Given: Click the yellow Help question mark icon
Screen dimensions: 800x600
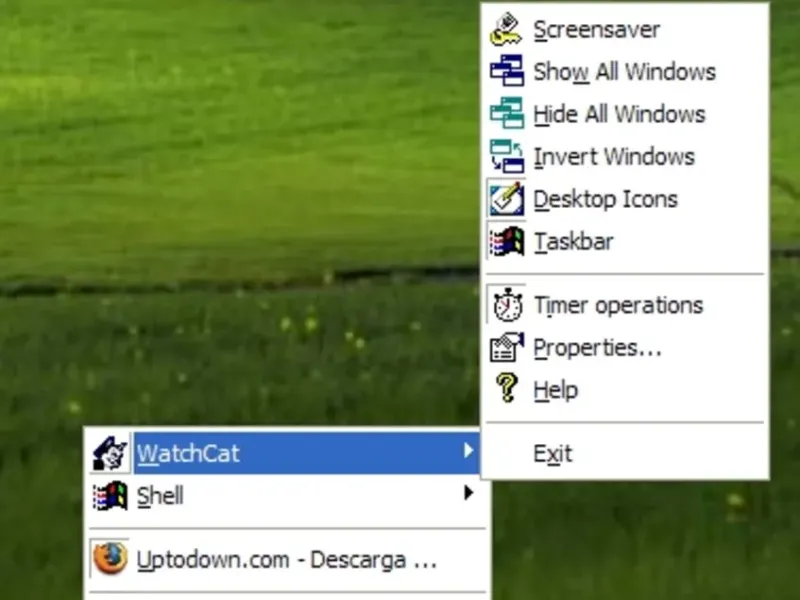Looking at the screenshot, I should coord(507,388).
